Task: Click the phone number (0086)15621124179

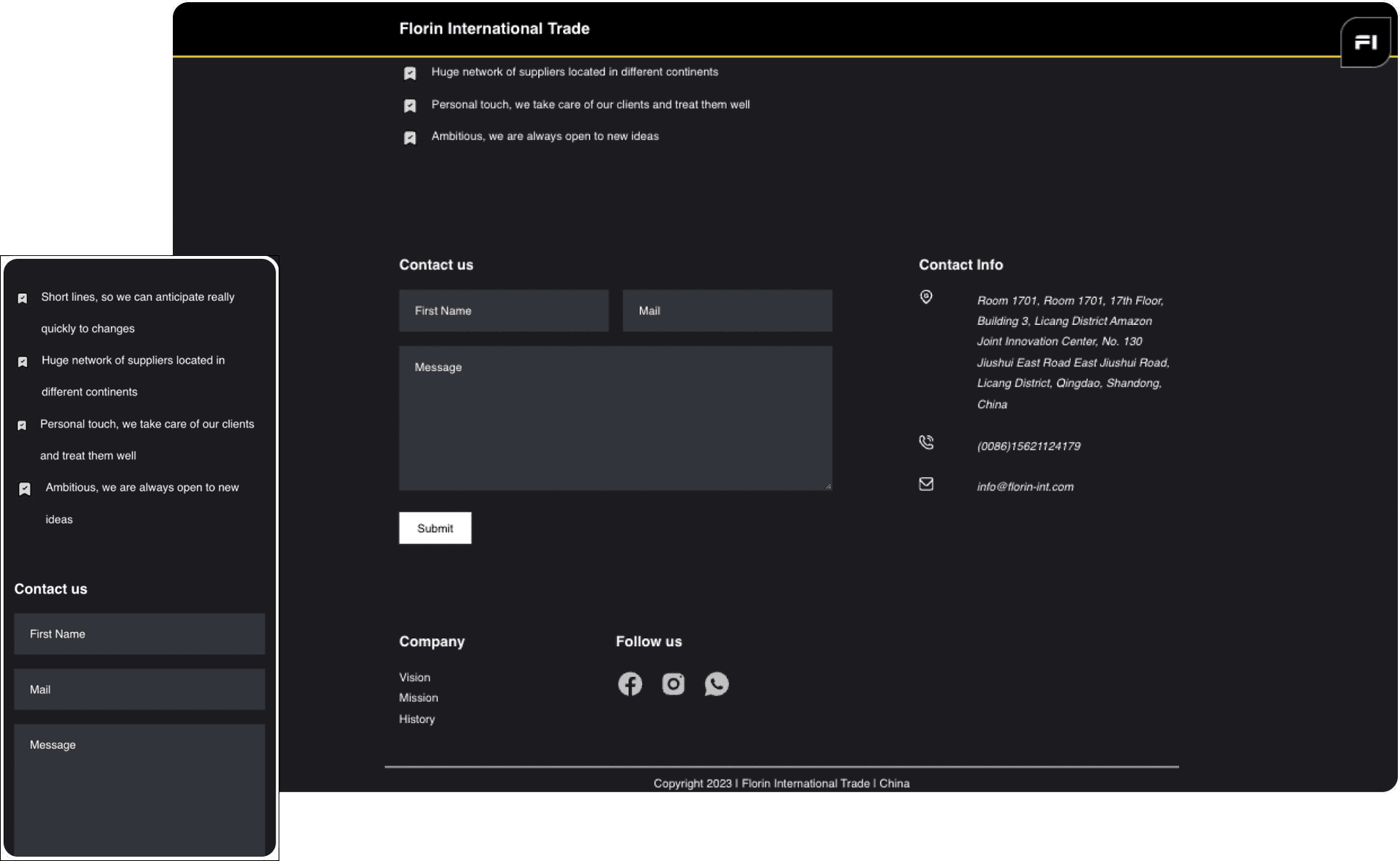Action: pos(1029,446)
